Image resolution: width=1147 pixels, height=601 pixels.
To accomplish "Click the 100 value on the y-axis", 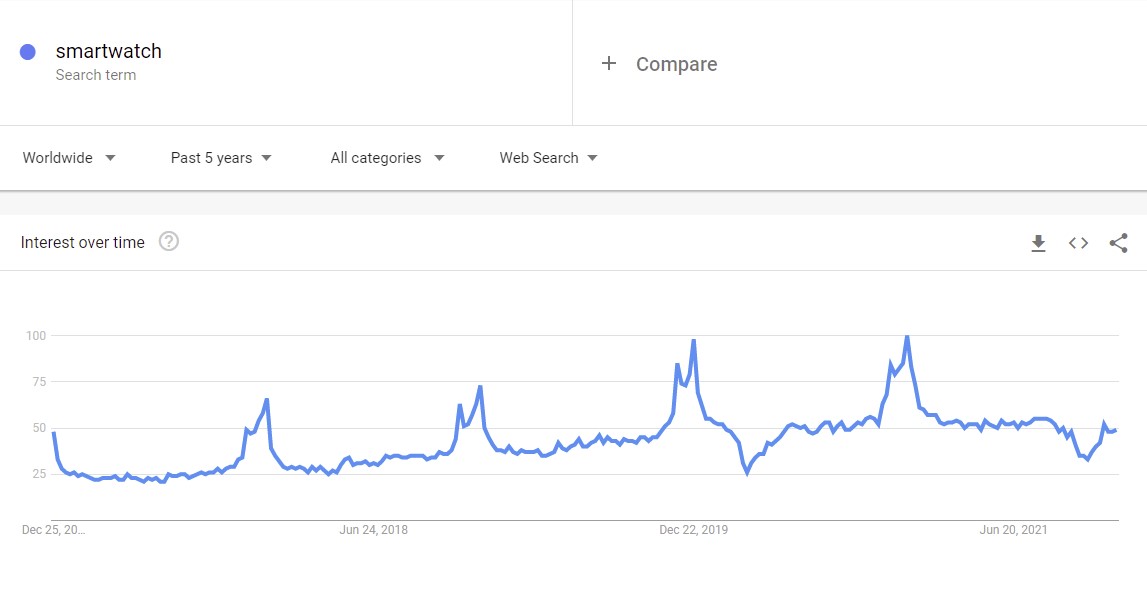I will pyautogui.click(x=36, y=336).
